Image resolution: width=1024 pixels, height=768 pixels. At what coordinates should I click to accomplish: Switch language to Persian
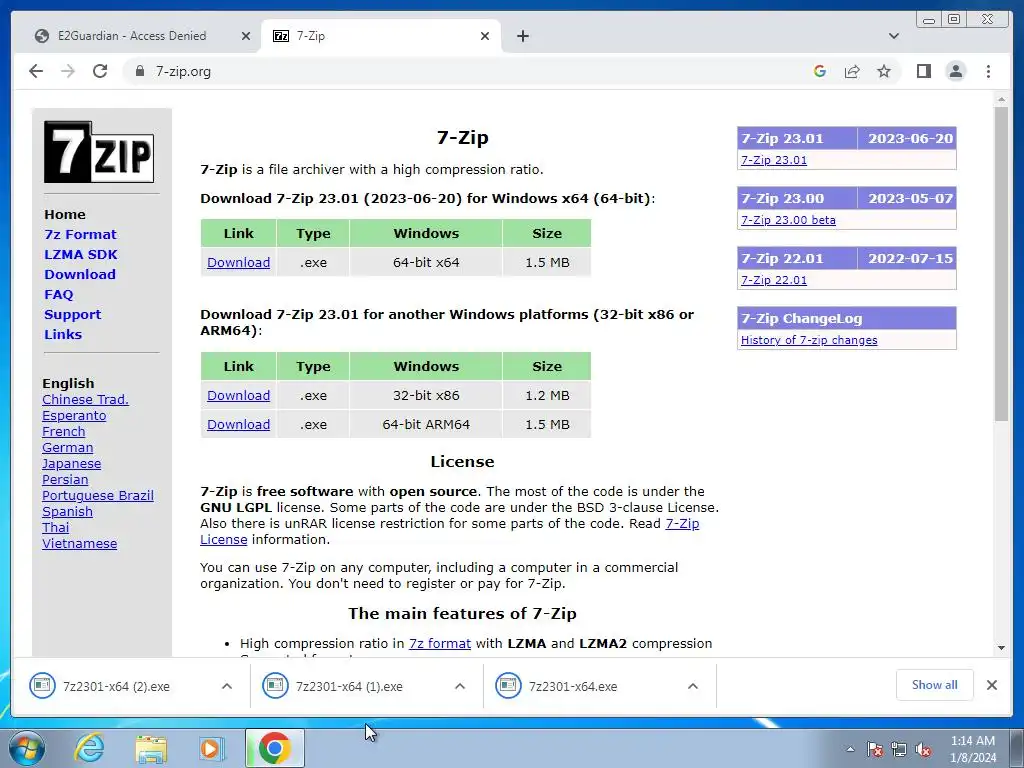tap(65, 479)
